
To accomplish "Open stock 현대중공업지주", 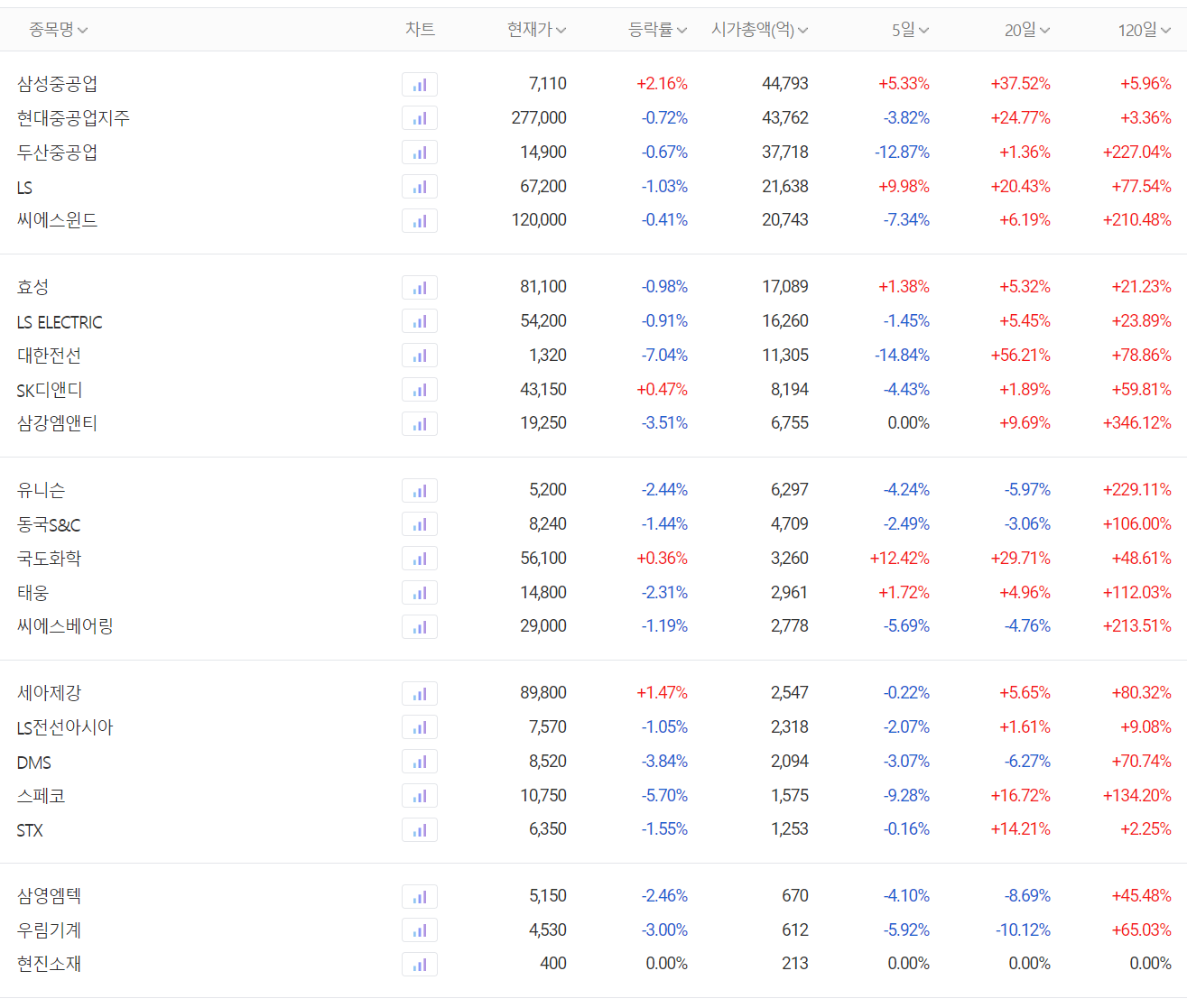I will click(73, 118).
